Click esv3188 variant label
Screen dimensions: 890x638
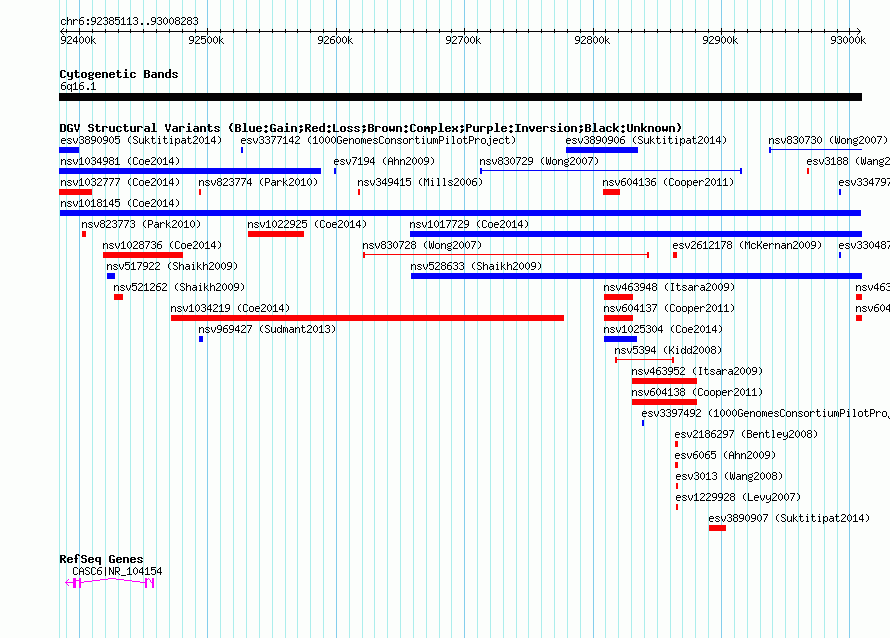pyautogui.click(x=848, y=161)
